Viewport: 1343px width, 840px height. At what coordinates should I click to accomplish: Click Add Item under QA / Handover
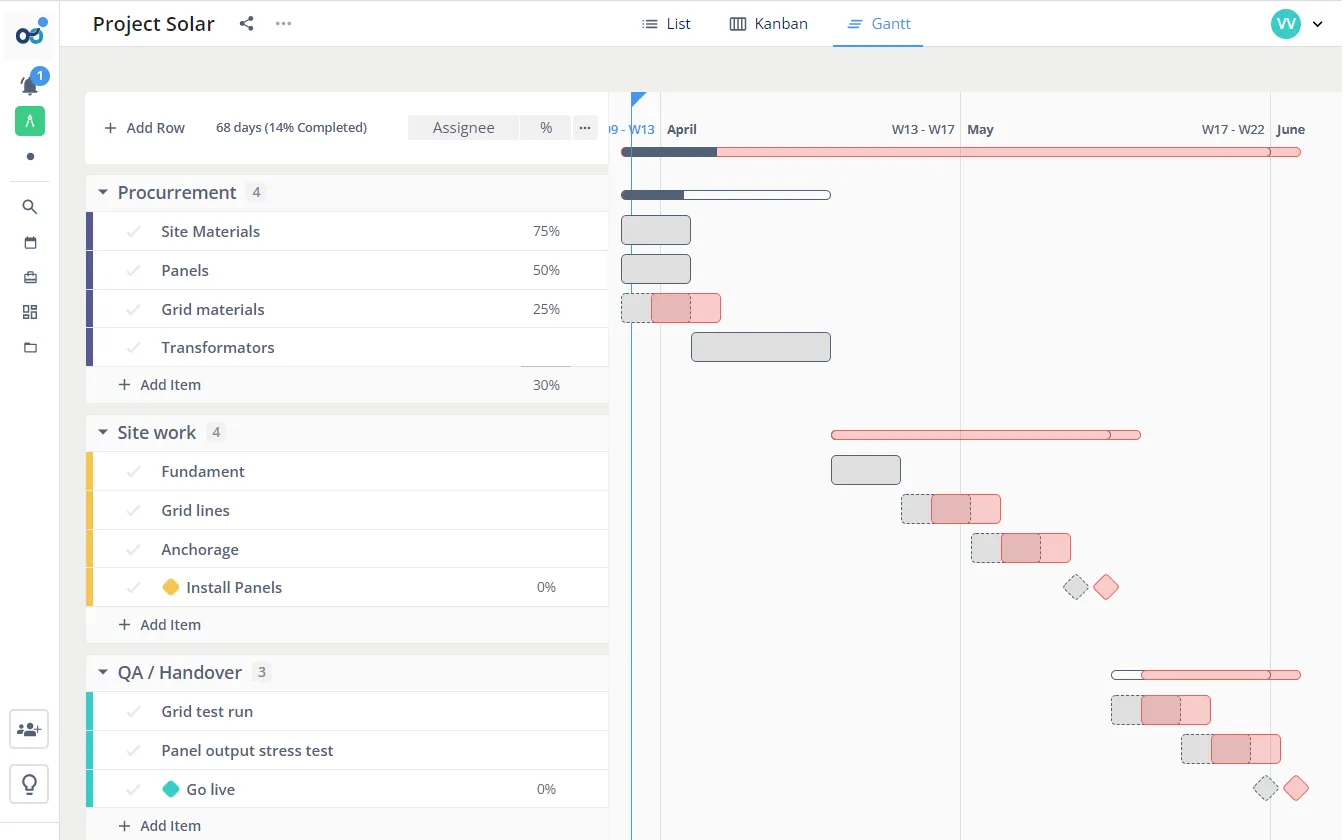(160, 825)
